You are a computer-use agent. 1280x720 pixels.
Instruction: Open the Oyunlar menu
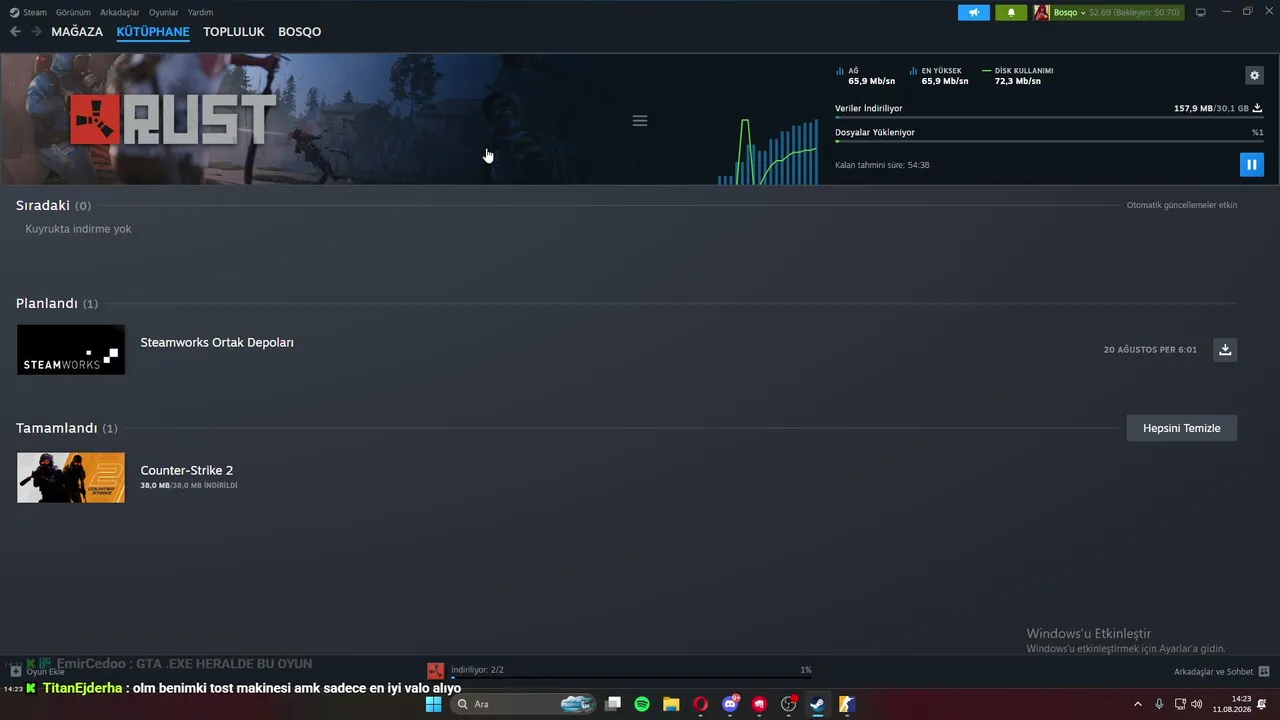click(164, 13)
